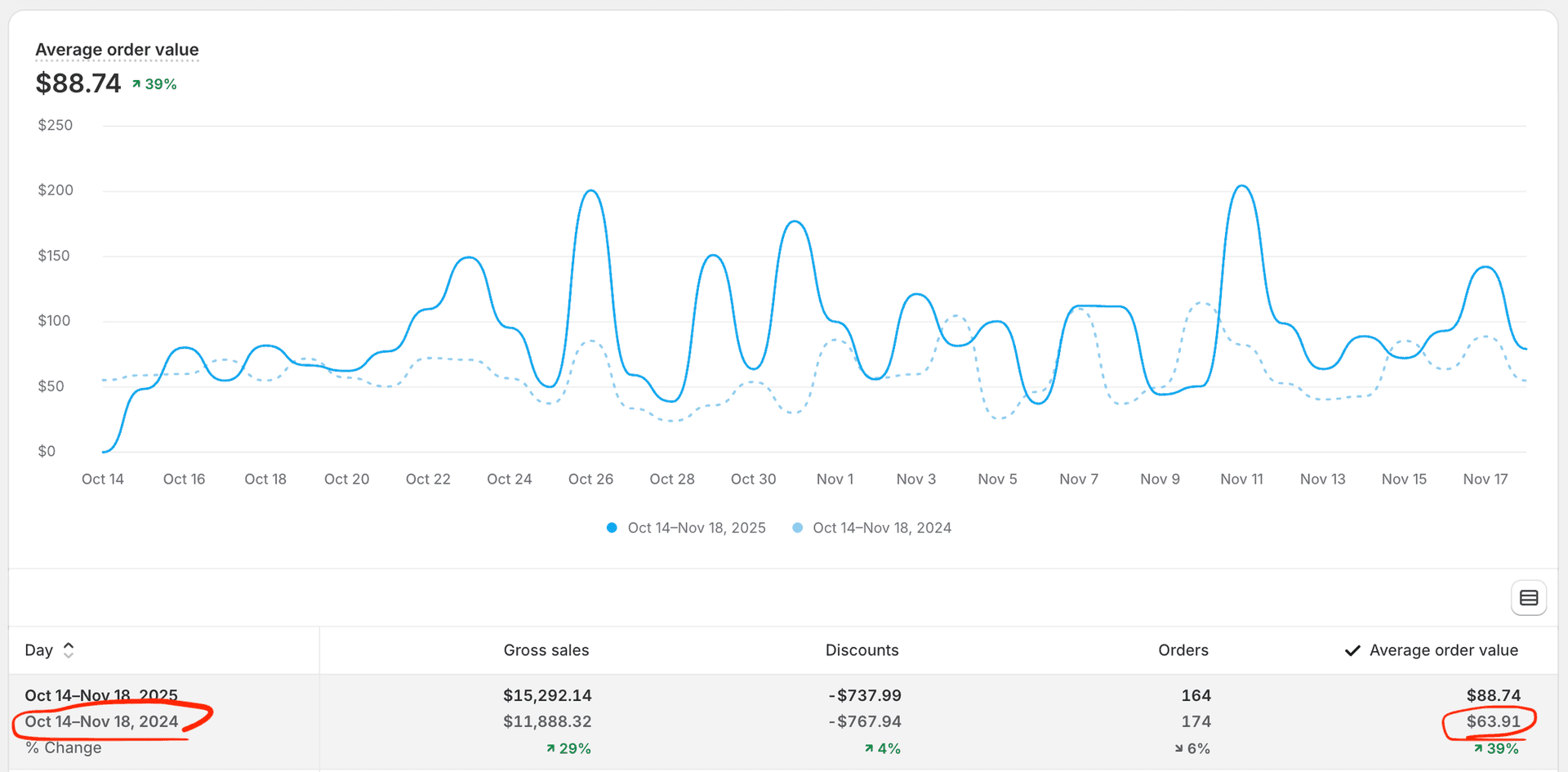Click the green upward arrow beside 39%
This screenshot has width=1568, height=772.
tap(136, 83)
